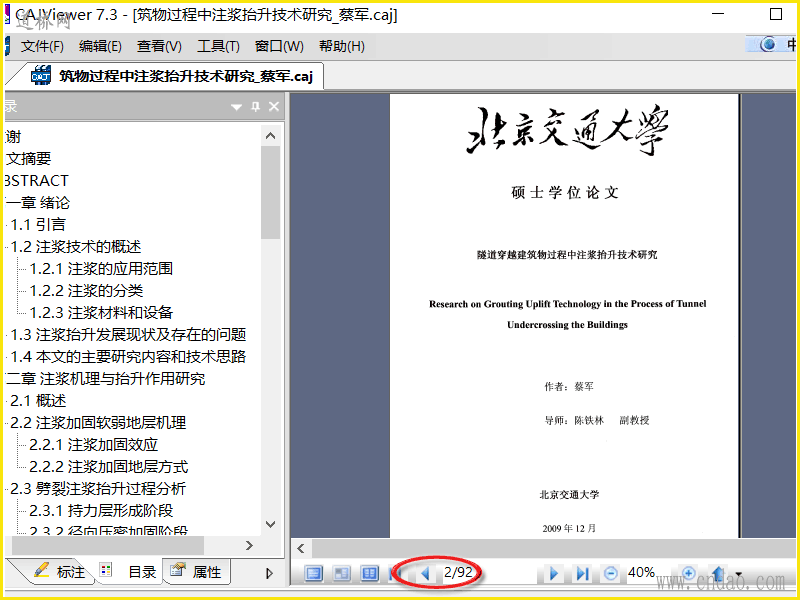Switch to the 属性 panel tab
This screenshot has width=800, height=600.
(x=196, y=571)
